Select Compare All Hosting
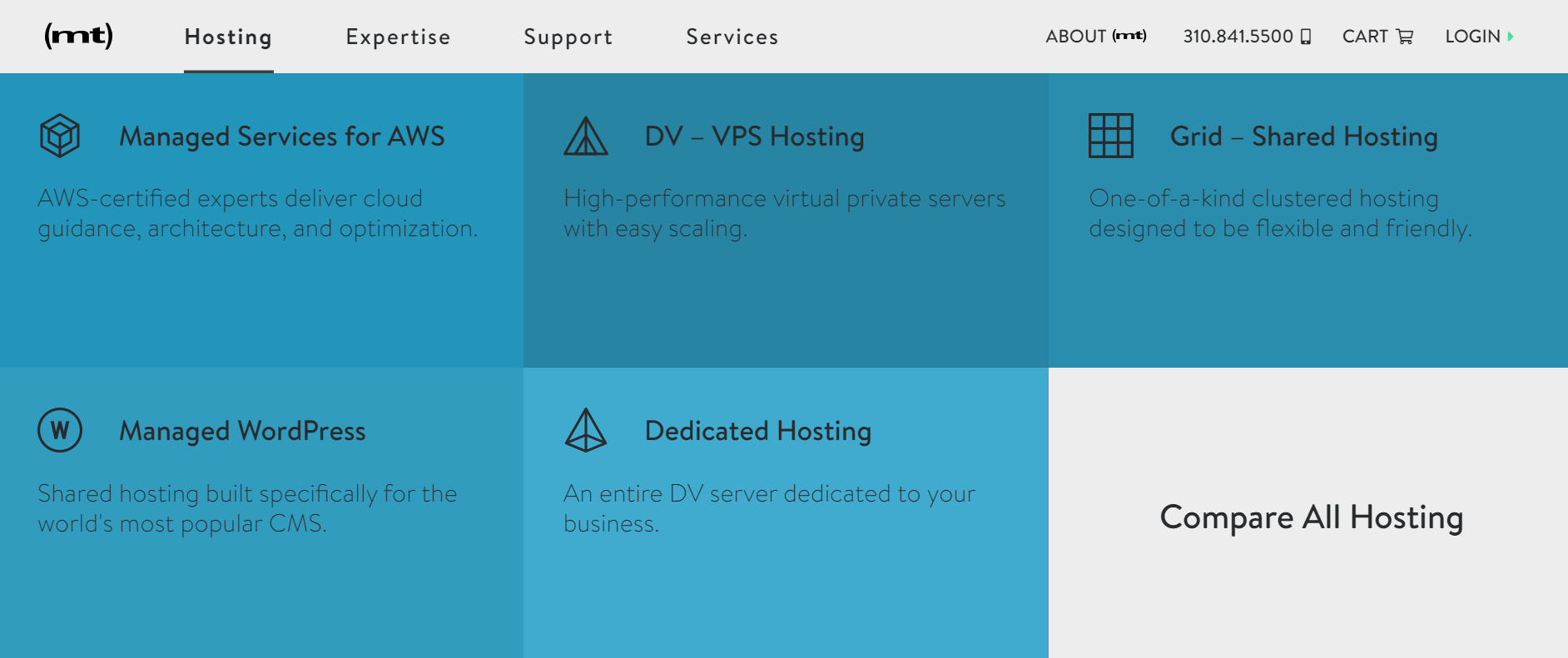Image resolution: width=1568 pixels, height=658 pixels. (1312, 517)
